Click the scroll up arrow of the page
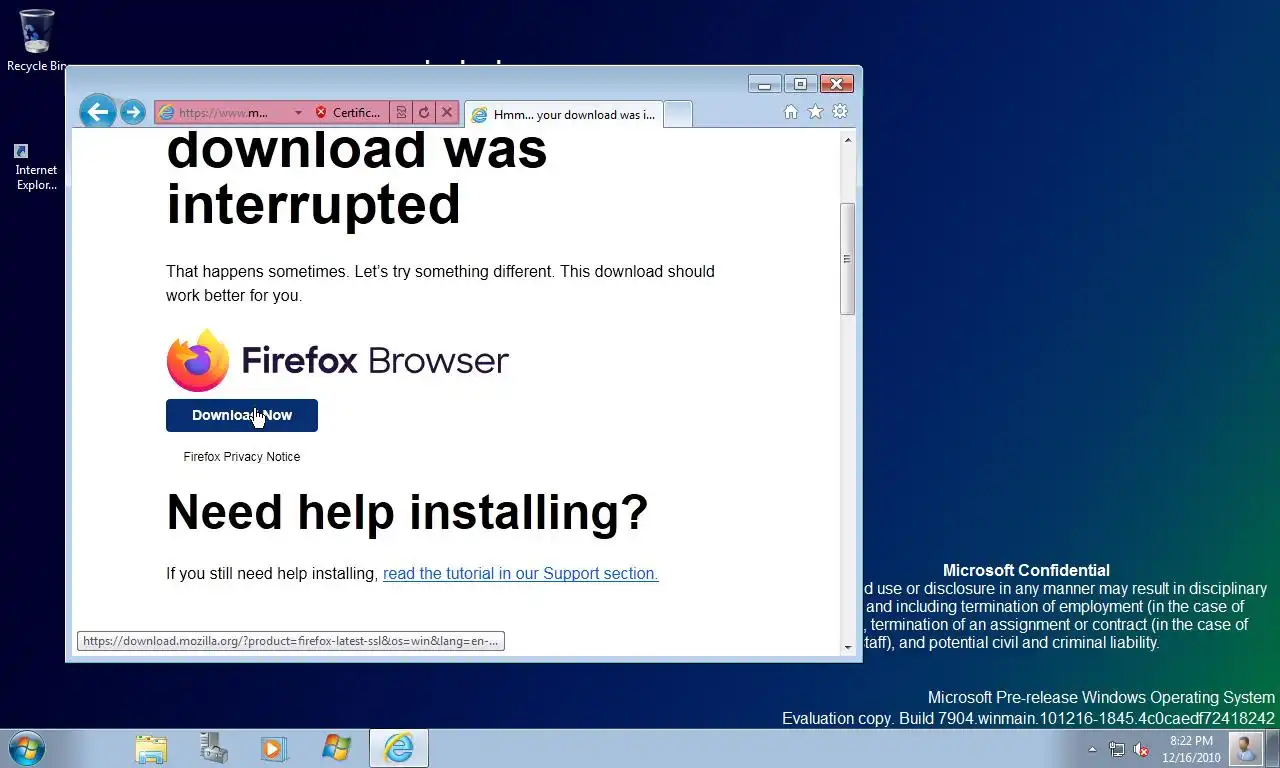 click(848, 139)
